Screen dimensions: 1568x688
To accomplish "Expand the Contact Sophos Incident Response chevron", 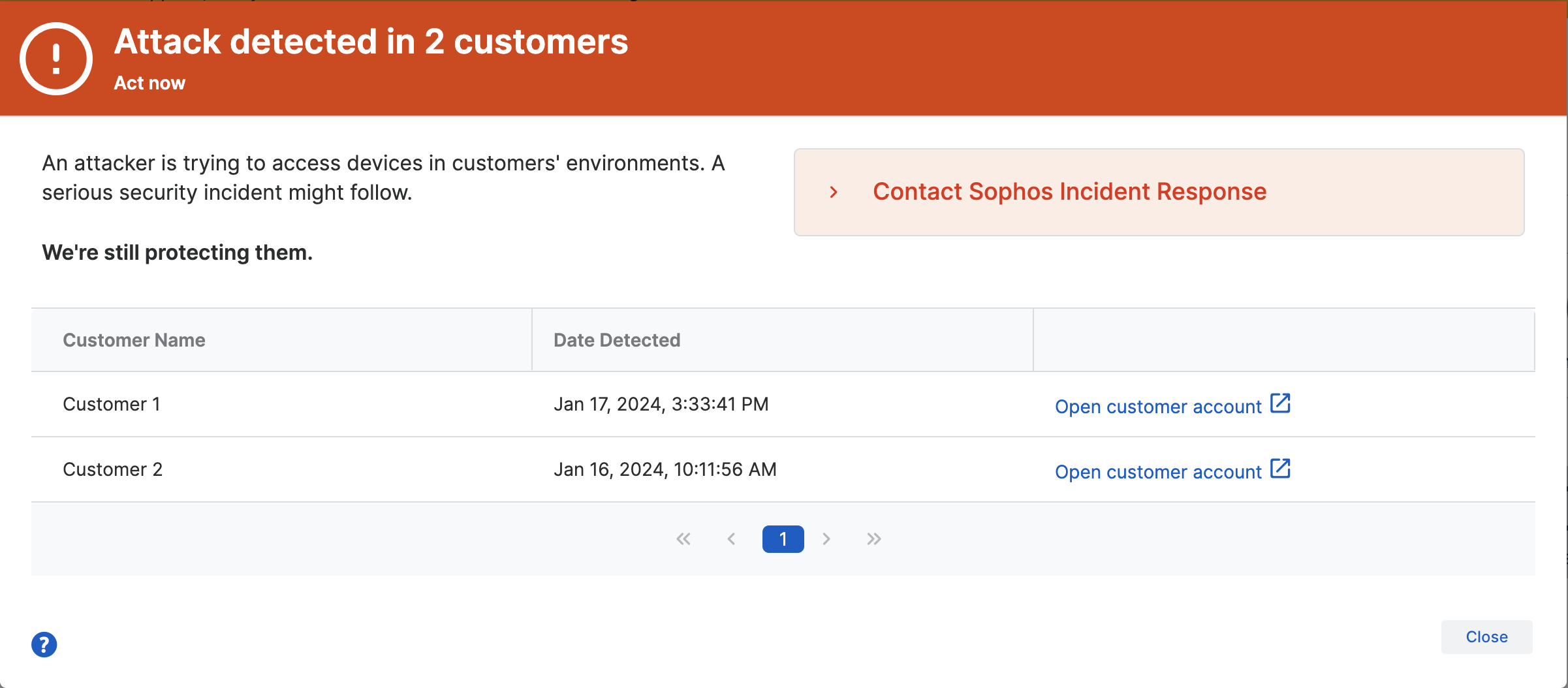I will pos(834,193).
